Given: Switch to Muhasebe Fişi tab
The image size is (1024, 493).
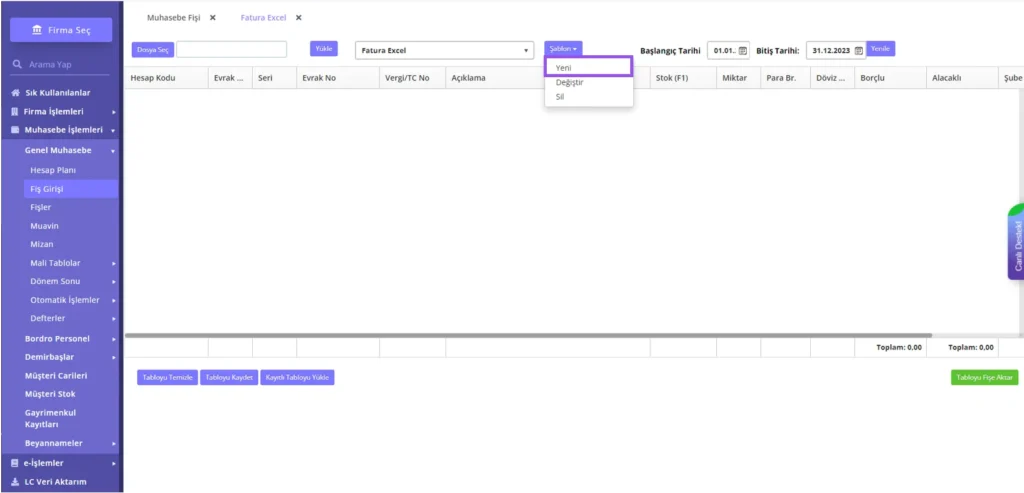Looking at the screenshot, I should [x=174, y=18].
